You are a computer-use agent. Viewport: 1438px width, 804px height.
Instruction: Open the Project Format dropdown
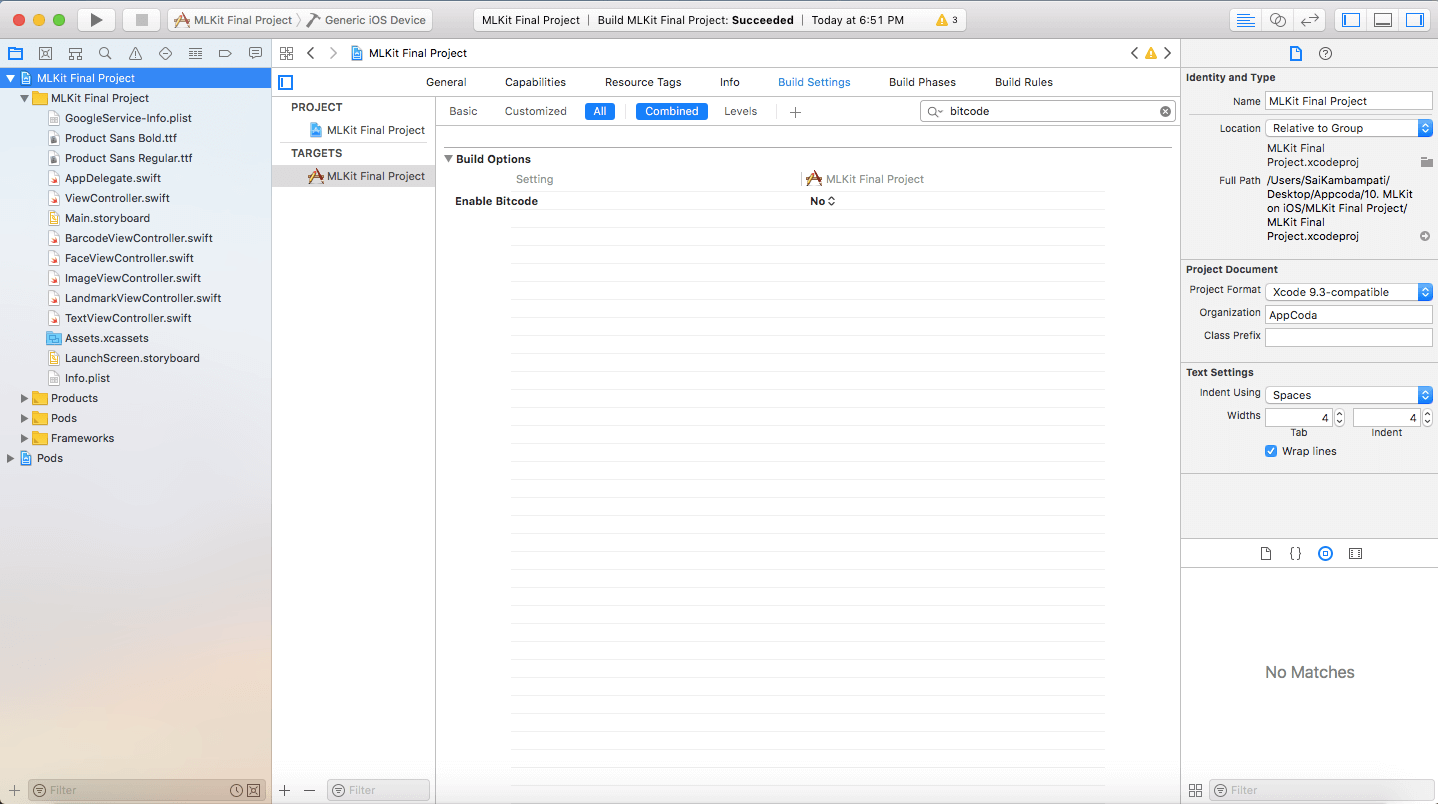click(1349, 292)
